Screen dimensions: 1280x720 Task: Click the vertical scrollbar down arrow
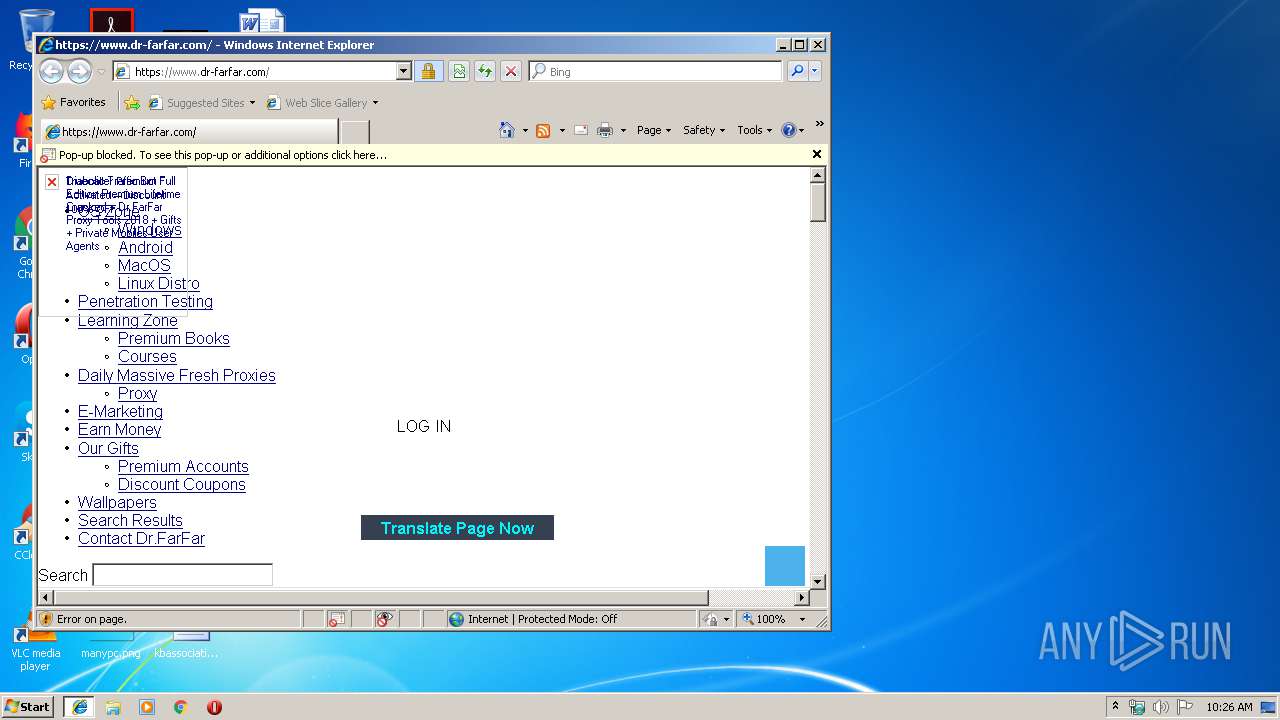(817, 581)
